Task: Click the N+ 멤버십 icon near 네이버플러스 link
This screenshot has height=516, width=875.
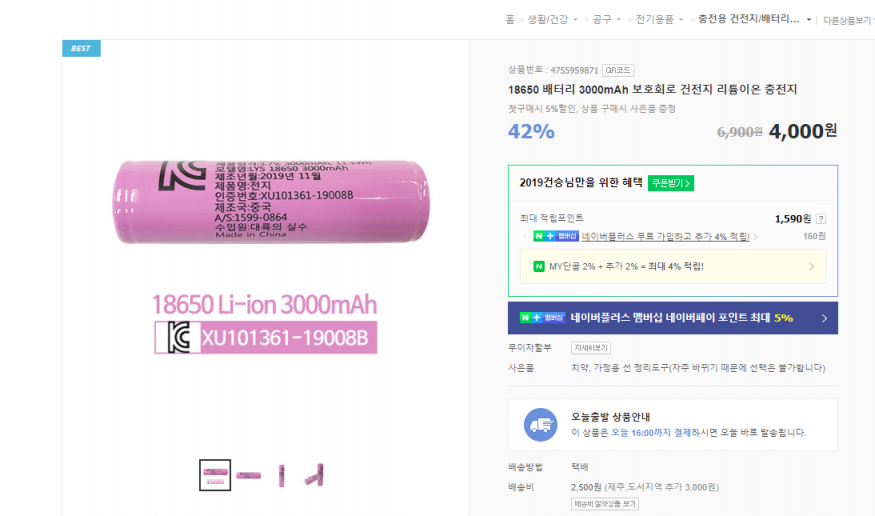Action: pyautogui.click(x=556, y=236)
